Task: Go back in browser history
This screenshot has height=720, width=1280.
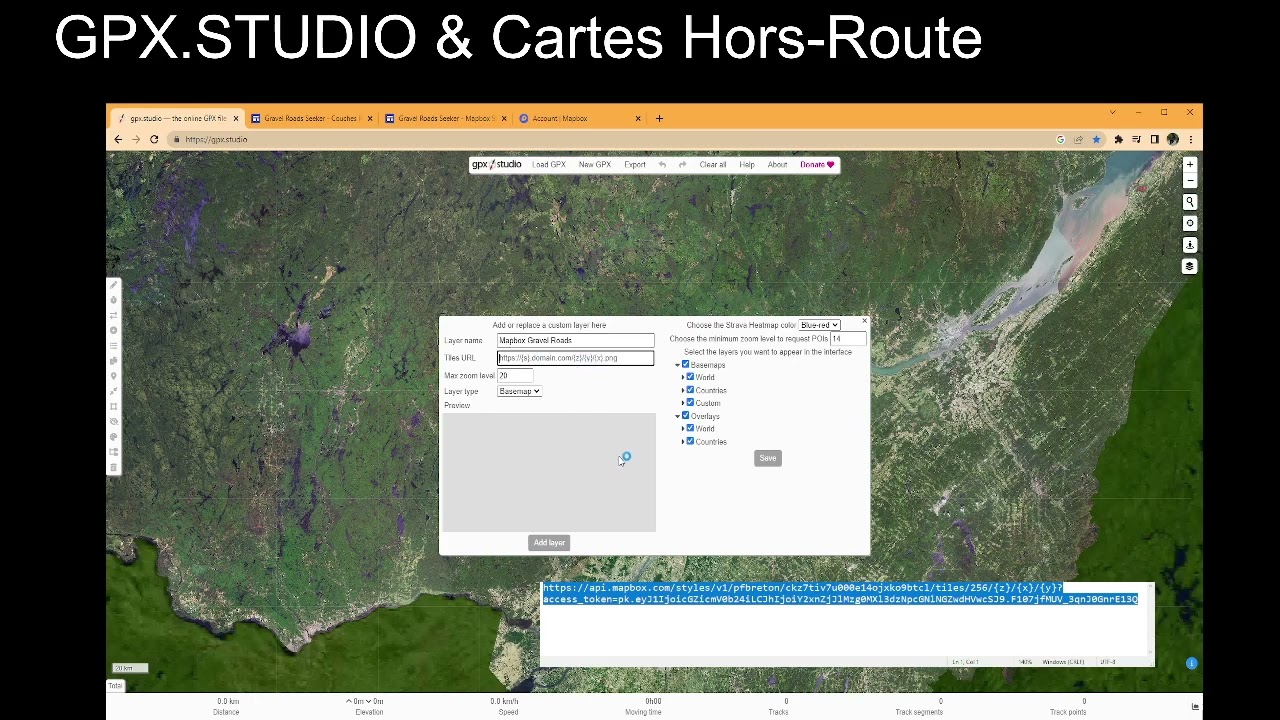Action: coord(118,139)
